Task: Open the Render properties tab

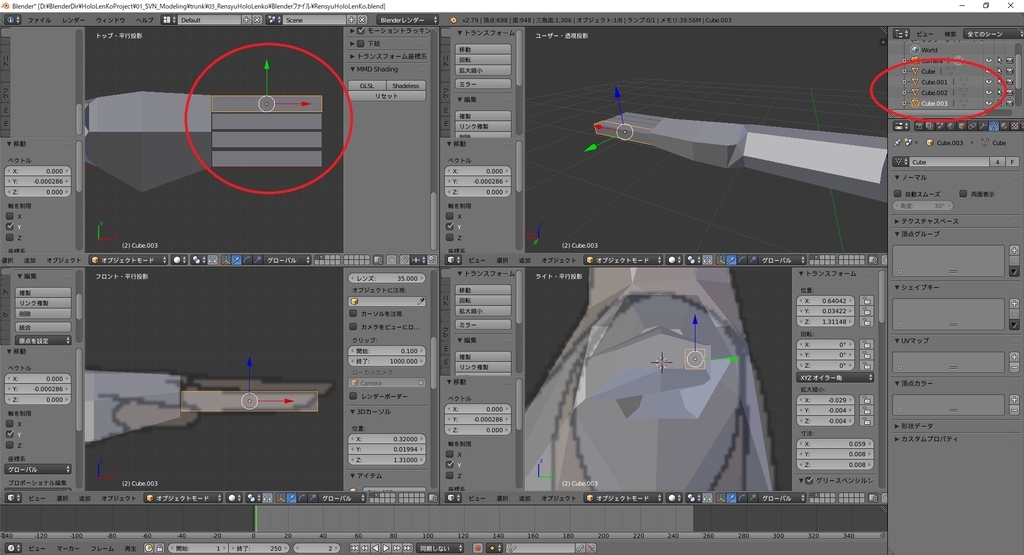Action: 919,126
